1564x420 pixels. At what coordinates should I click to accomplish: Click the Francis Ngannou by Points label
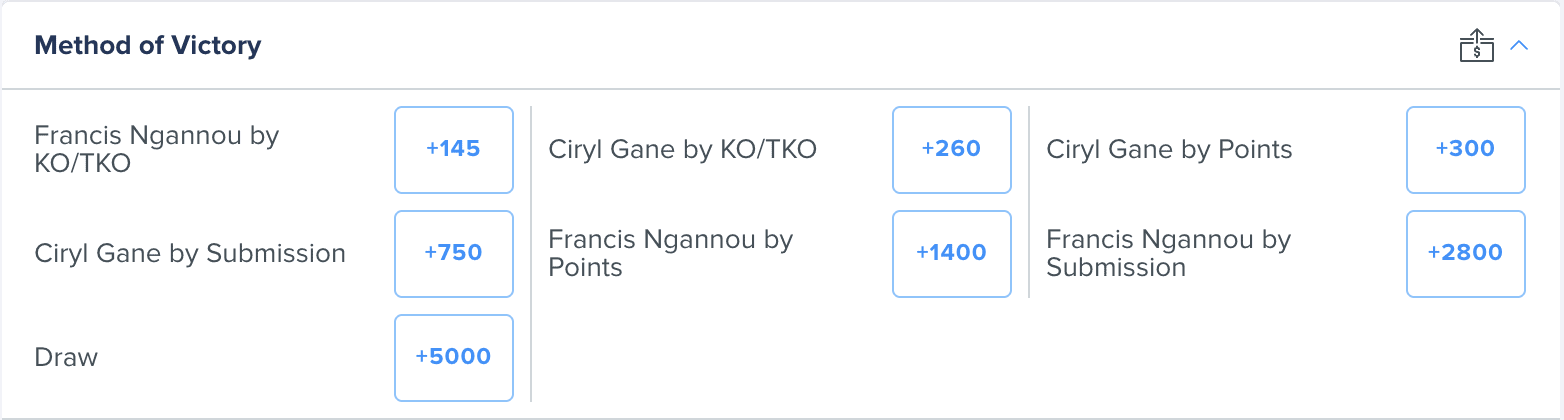point(671,254)
